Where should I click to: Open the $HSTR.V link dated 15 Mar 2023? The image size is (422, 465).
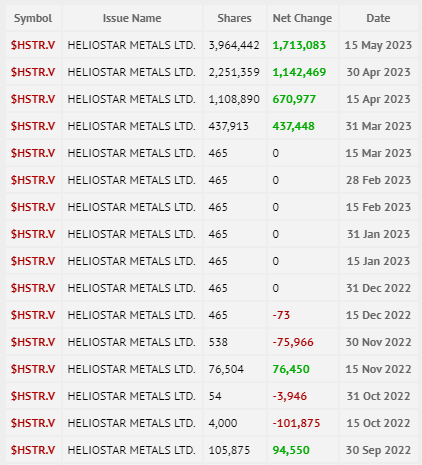coord(33,153)
